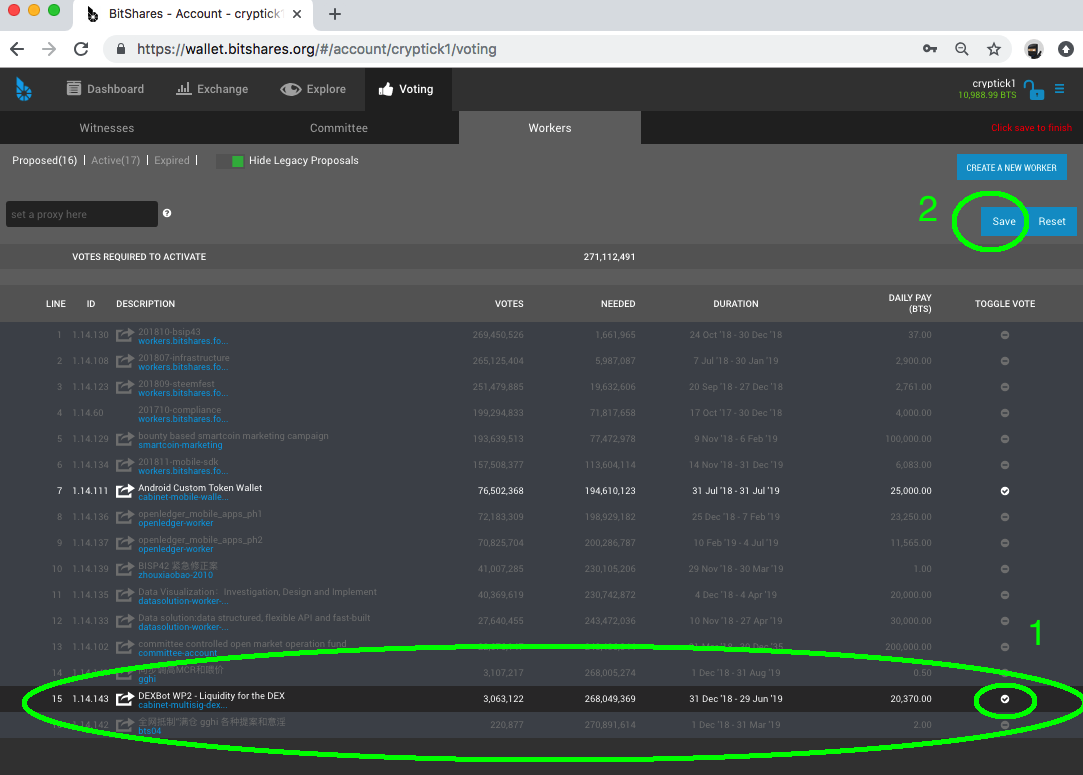The width and height of the screenshot is (1083, 775).
Task: Click the Duration column header
Action: click(x=736, y=304)
